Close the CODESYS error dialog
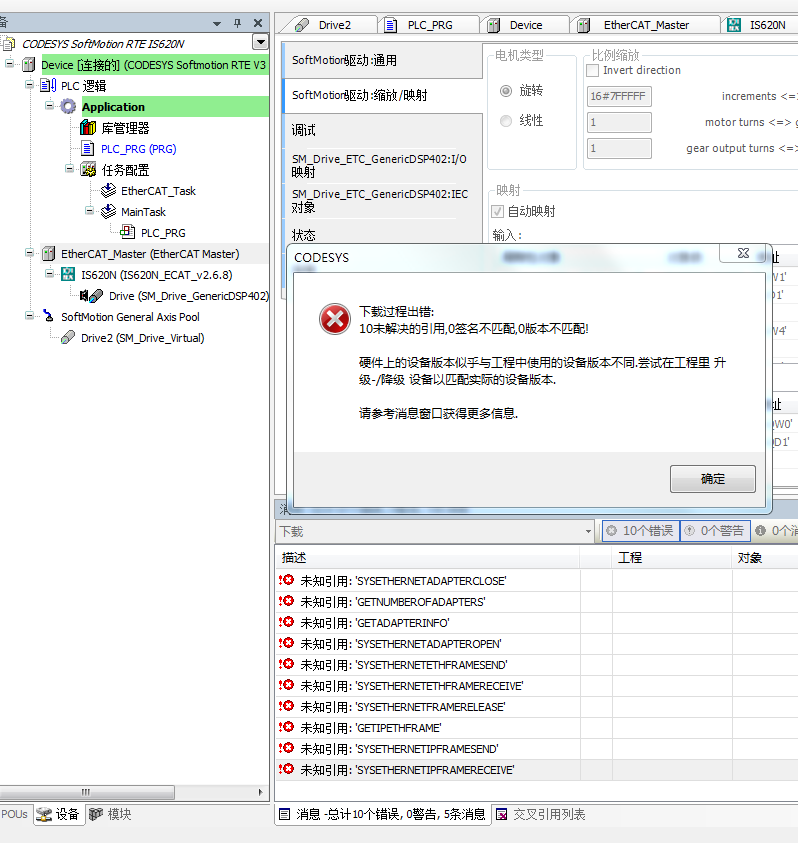798x843 pixels. point(744,254)
